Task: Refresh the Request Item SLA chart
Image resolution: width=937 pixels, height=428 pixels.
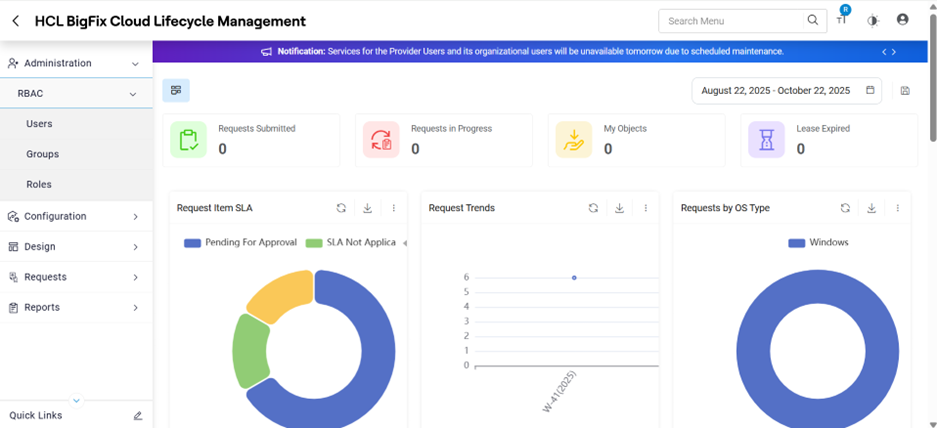Action: coord(341,208)
